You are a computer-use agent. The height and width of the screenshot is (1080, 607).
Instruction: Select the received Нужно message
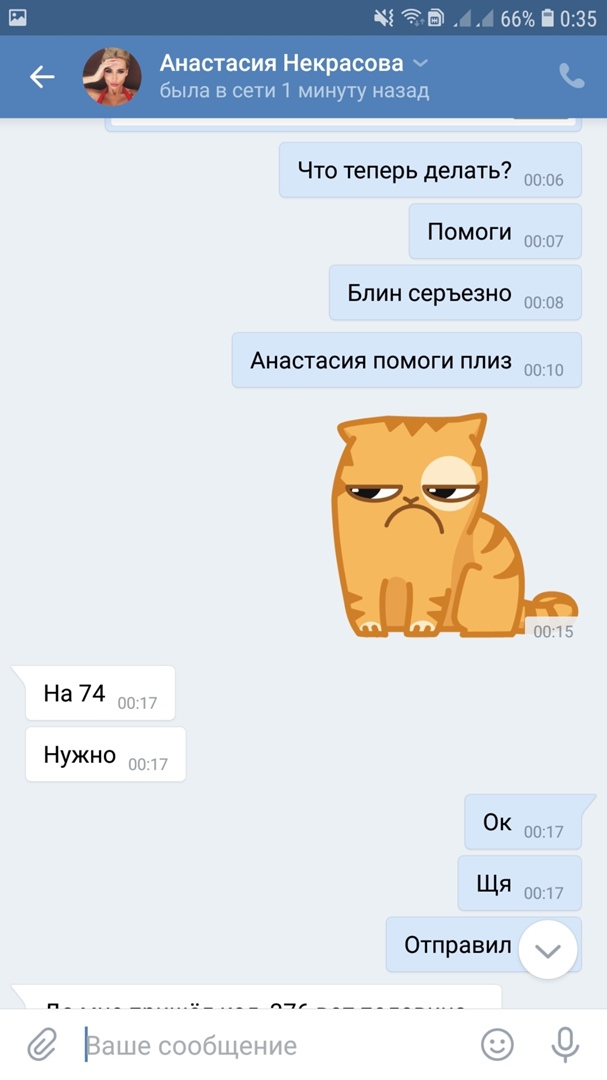point(105,754)
